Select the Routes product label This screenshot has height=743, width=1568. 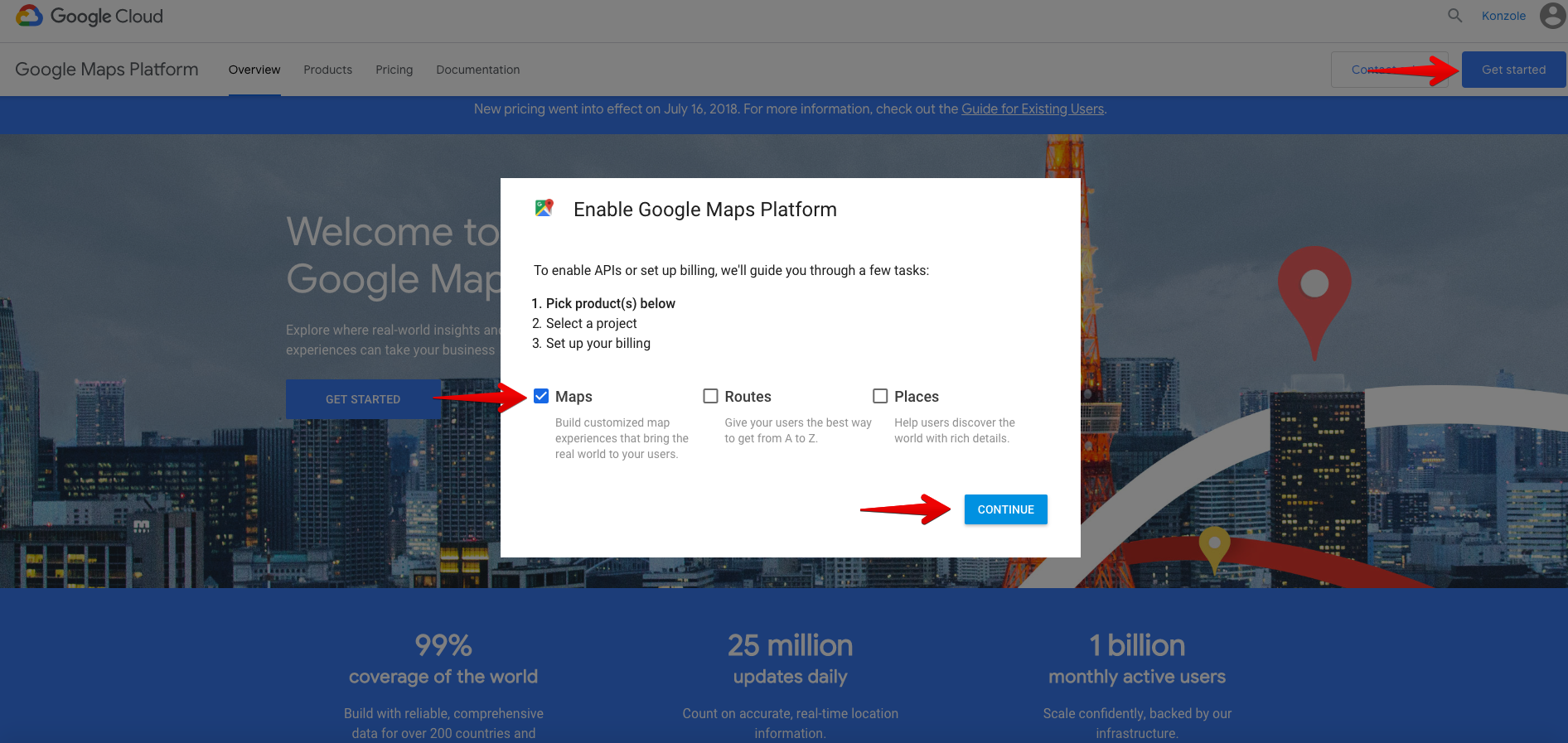(x=748, y=397)
